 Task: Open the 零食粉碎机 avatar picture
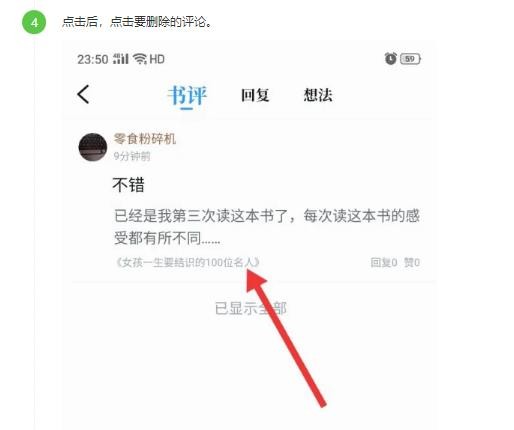tap(93, 147)
